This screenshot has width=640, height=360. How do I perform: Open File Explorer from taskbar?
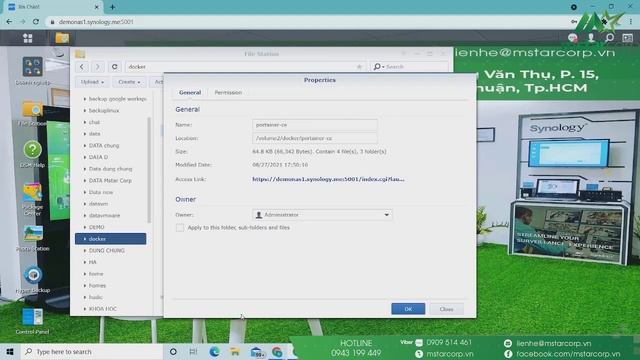point(235,351)
